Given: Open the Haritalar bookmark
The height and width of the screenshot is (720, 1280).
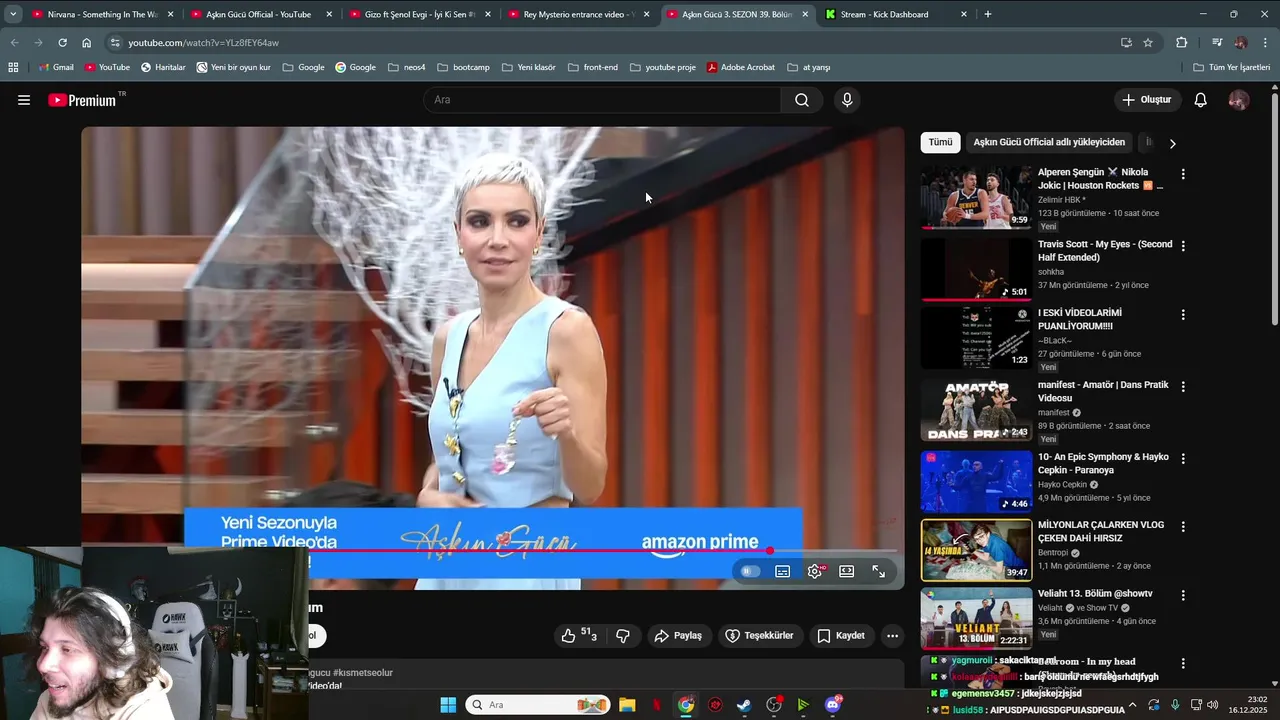Looking at the screenshot, I should coord(163,67).
